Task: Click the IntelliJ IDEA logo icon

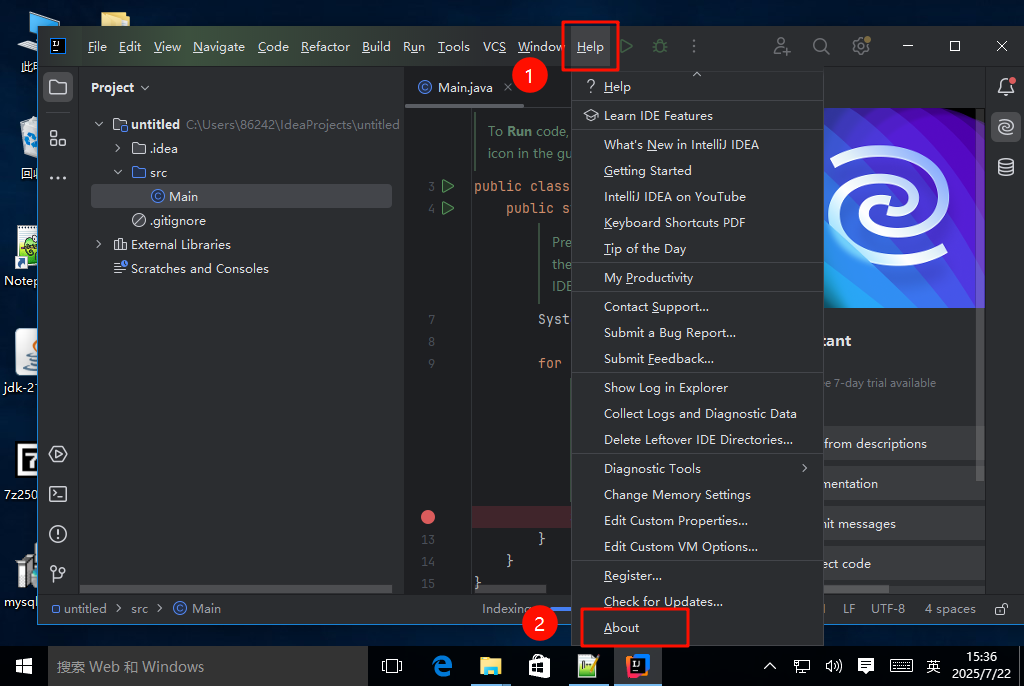Action: [58, 46]
